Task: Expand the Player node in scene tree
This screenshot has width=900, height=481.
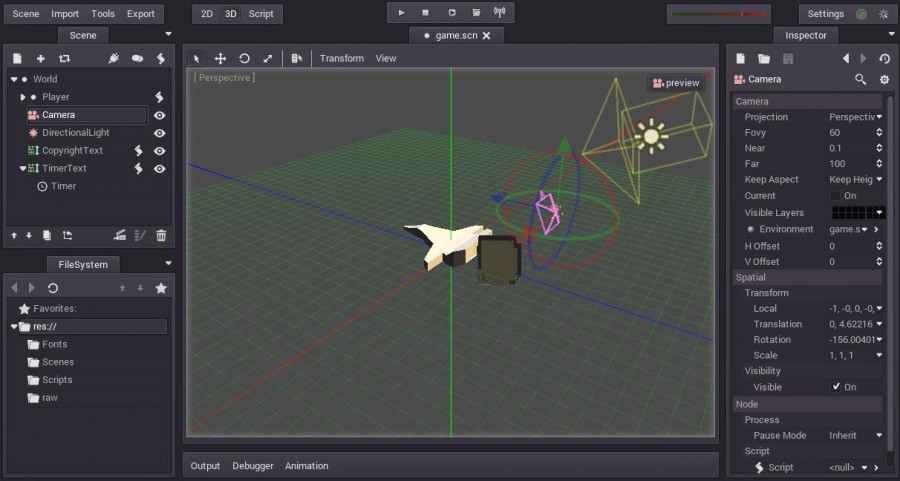Action: click(23, 97)
